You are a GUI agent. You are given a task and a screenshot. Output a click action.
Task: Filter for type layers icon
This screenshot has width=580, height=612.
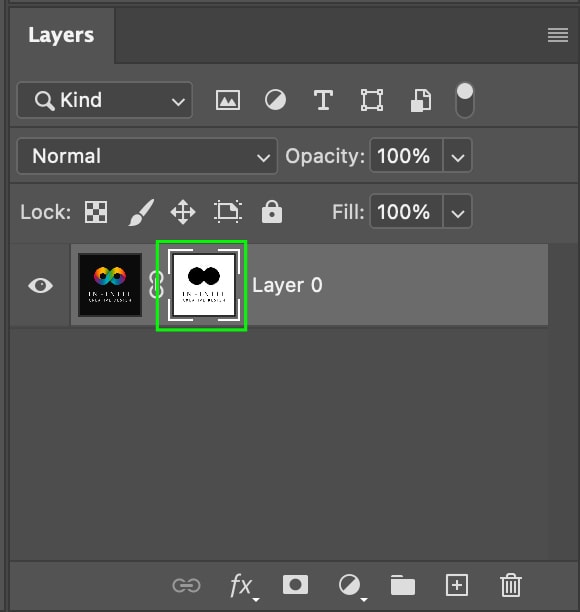tap(324, 100)
